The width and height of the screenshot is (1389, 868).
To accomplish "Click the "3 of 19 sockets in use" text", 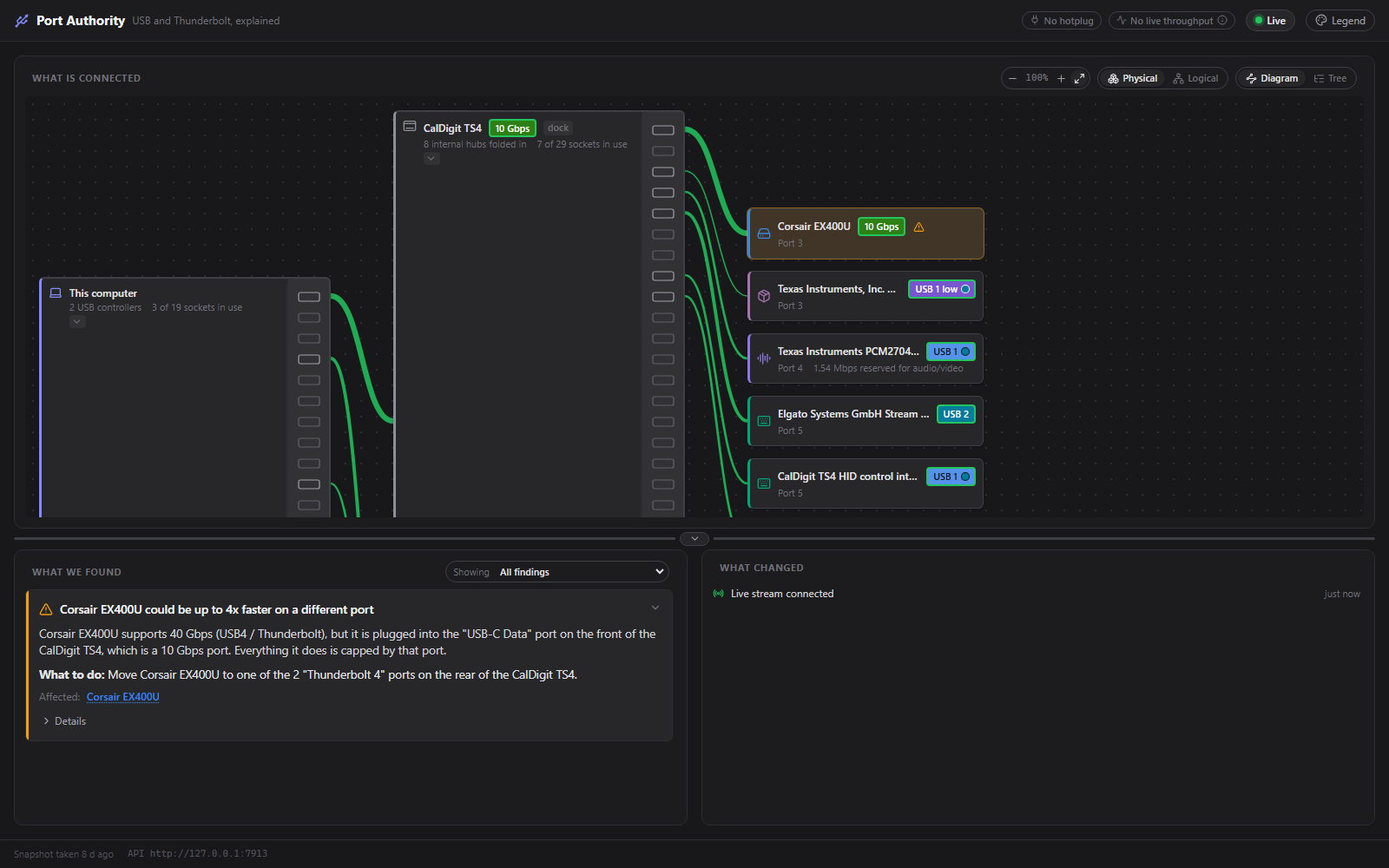I will pyautogui.click(x=197, y=308).
